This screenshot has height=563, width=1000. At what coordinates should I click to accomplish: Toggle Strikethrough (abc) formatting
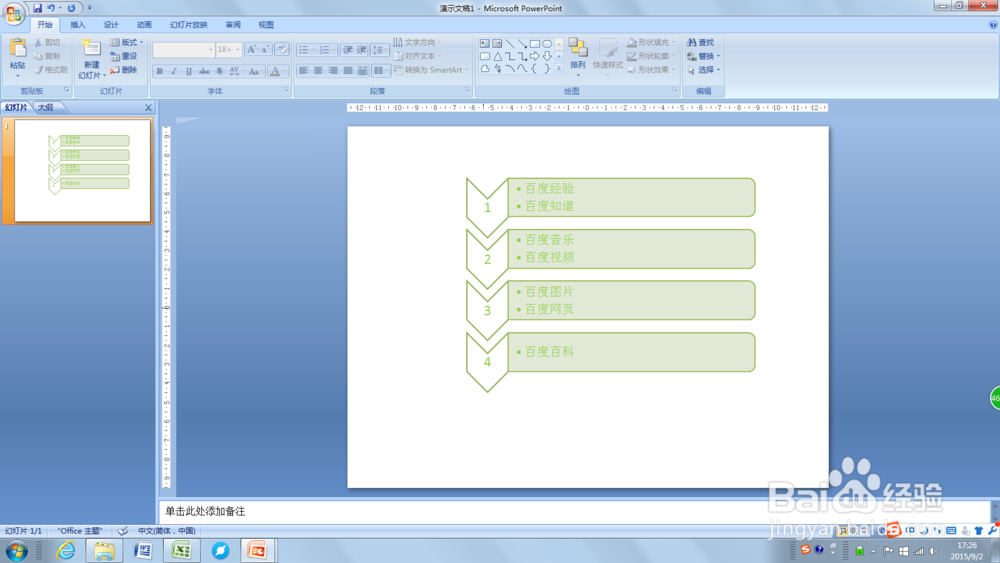point(204,71)
